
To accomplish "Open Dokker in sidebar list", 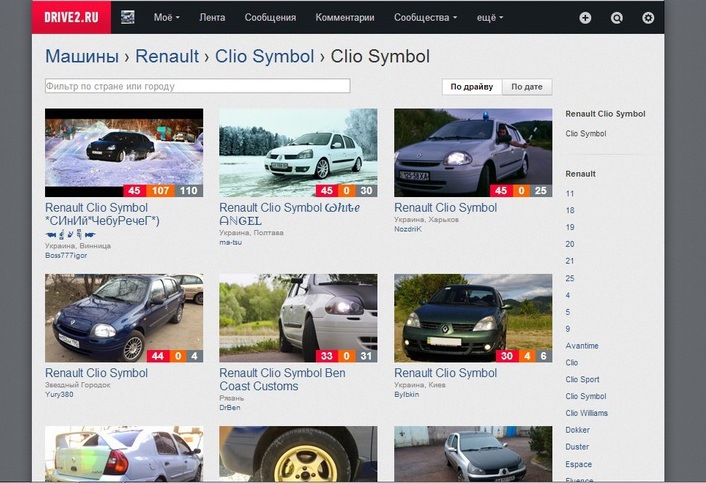I will [x=577, y=430].
